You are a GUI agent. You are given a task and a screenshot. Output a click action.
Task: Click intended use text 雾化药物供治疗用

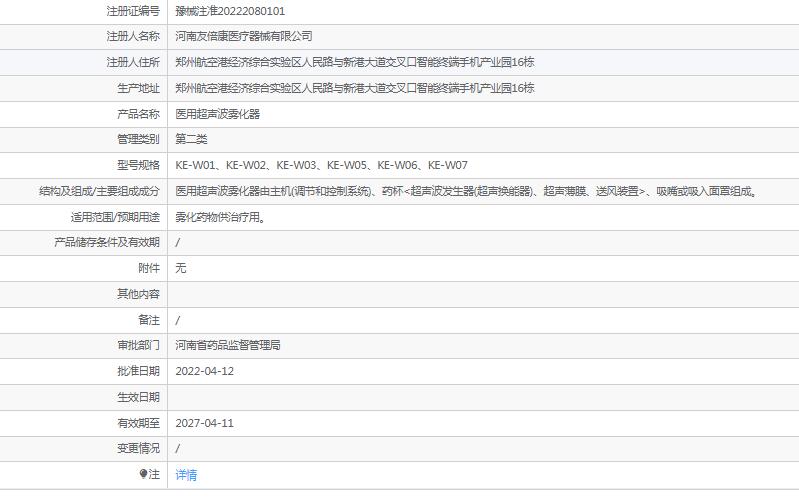pos(220,217)
